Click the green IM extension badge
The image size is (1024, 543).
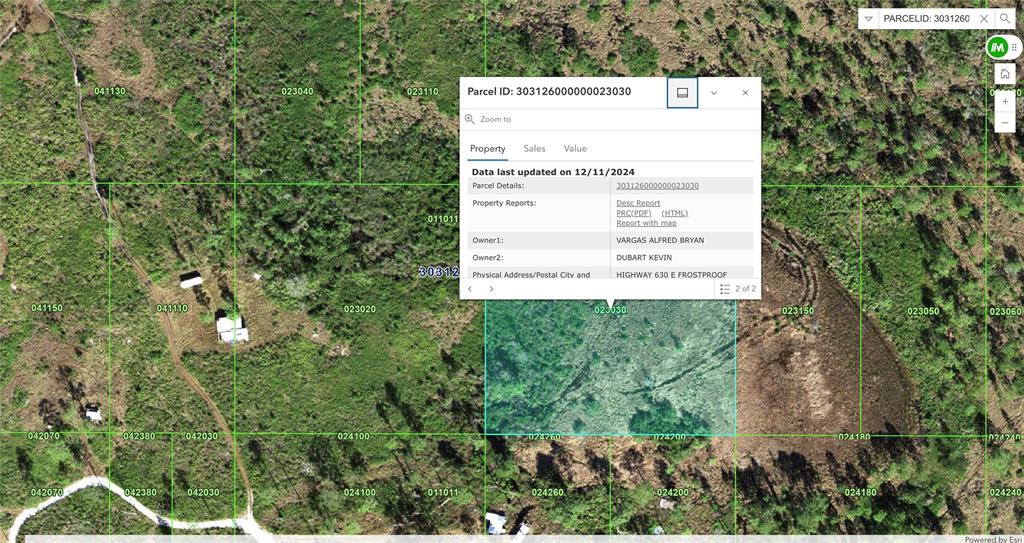pos(996,47)
